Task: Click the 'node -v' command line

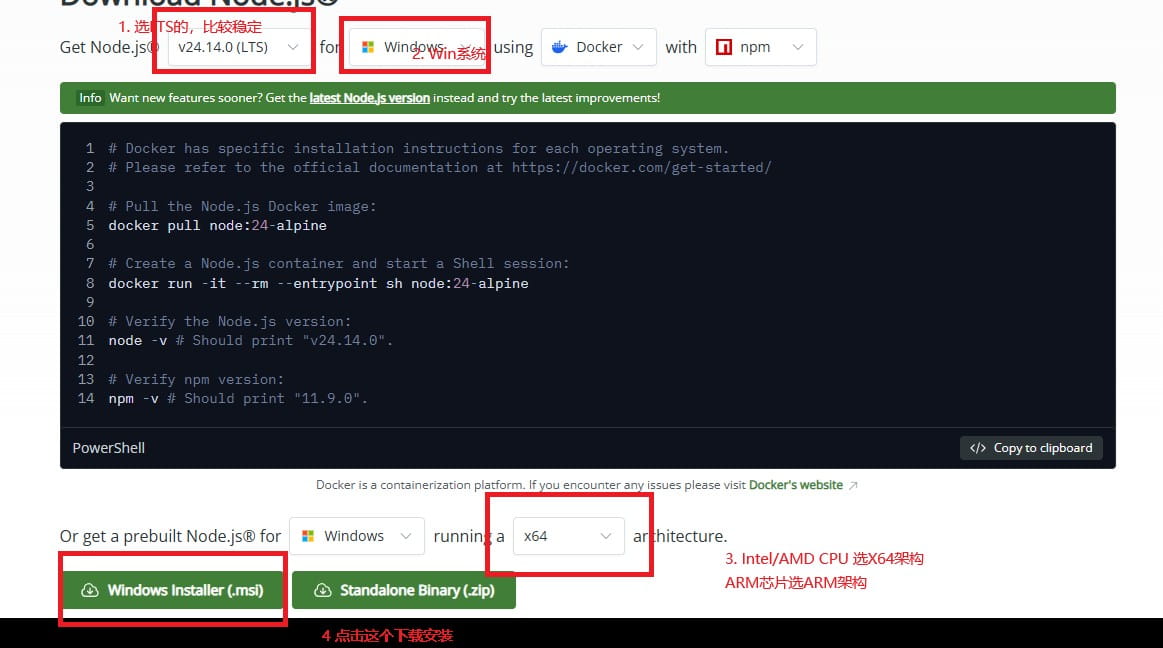Action: point(251,340)
